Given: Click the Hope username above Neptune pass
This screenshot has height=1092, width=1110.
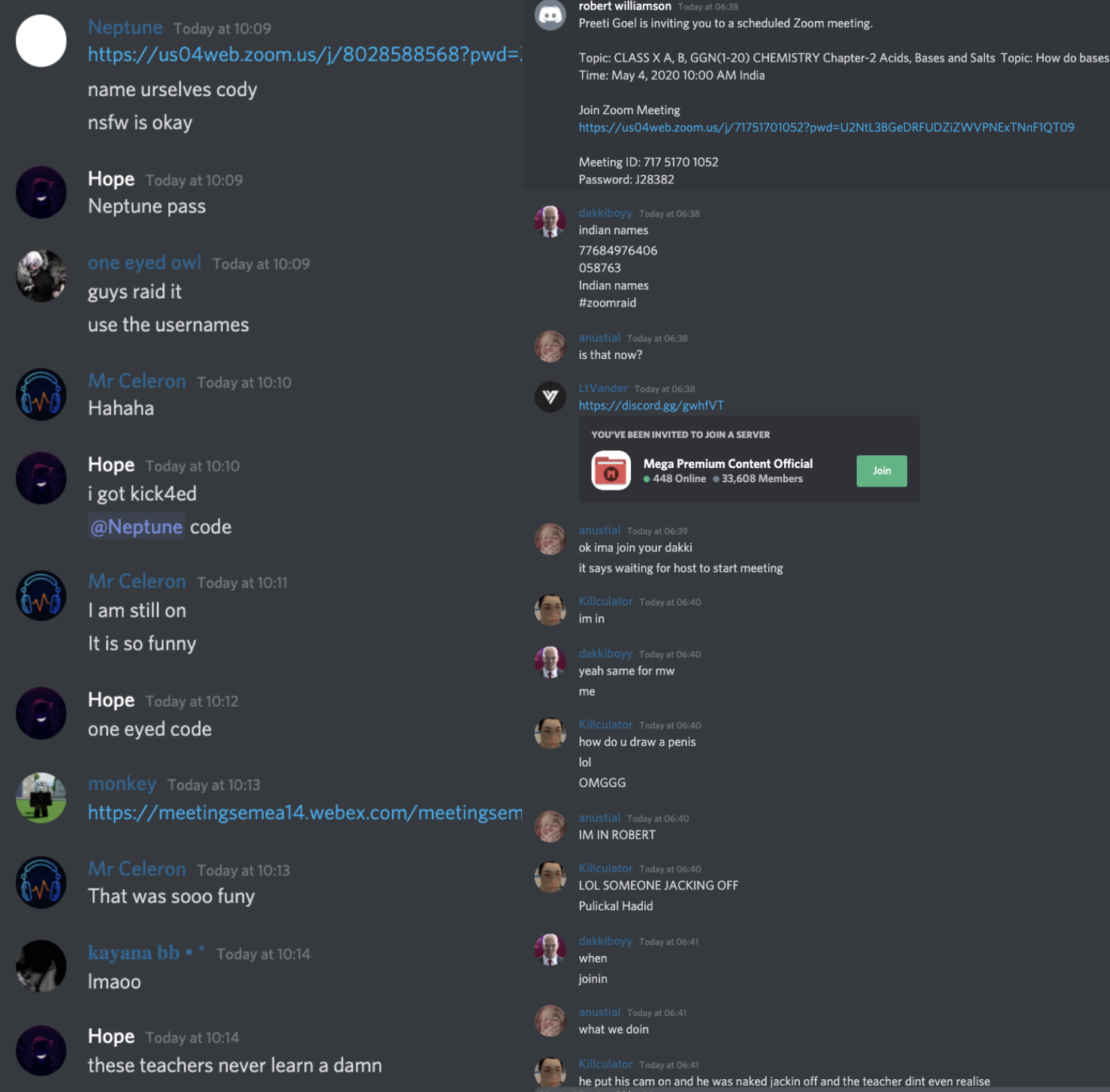Looking at the screenshot, I should (111, 179).
